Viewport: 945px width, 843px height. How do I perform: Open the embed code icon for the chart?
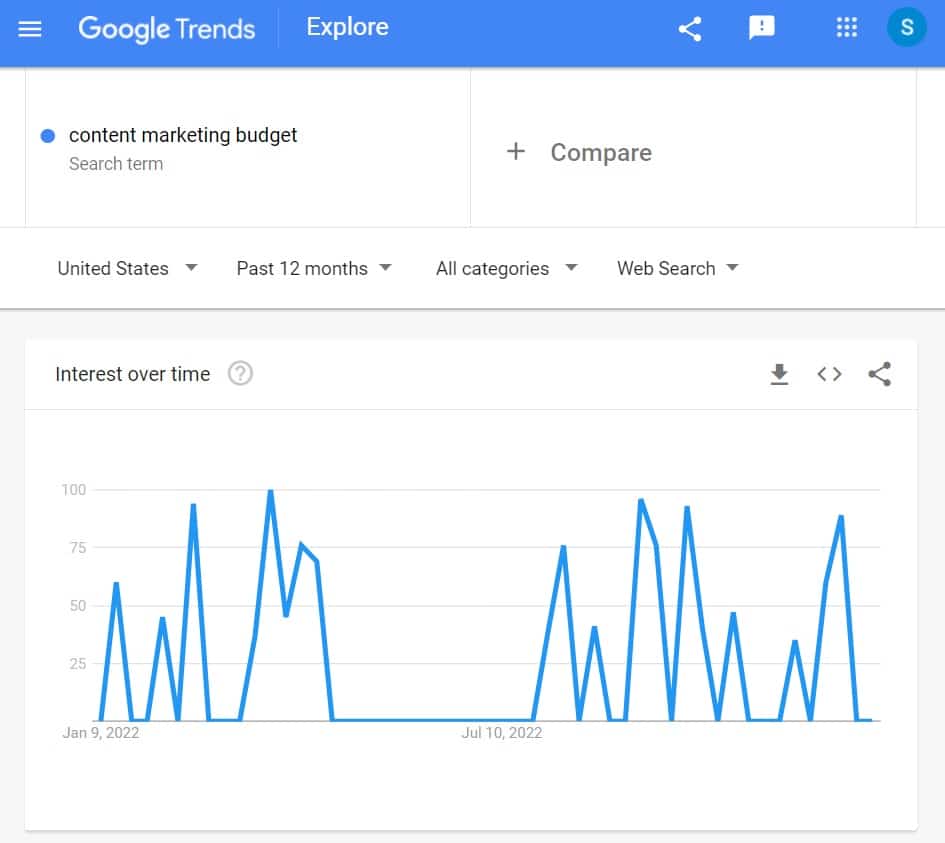point(829,374)
